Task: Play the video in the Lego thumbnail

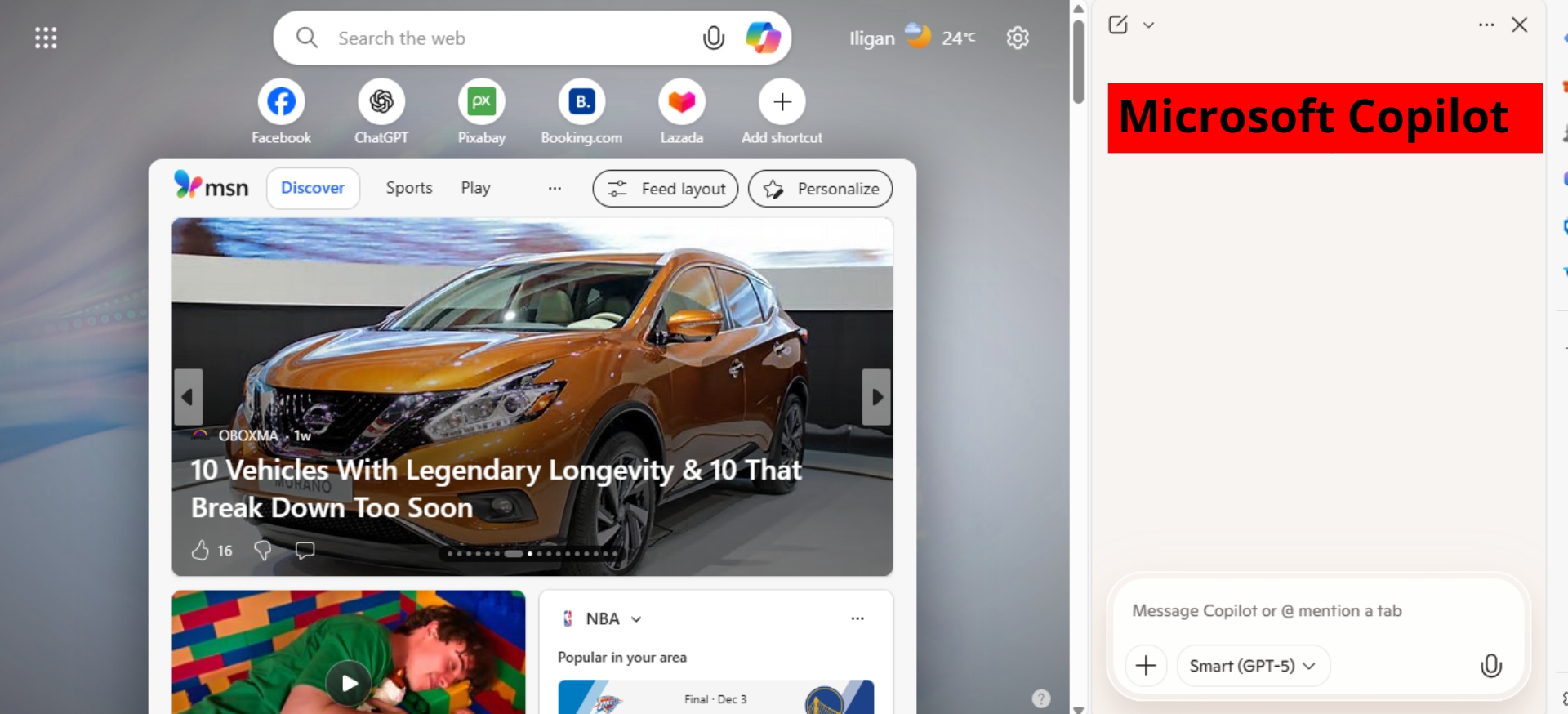Action: pos(349,683)
